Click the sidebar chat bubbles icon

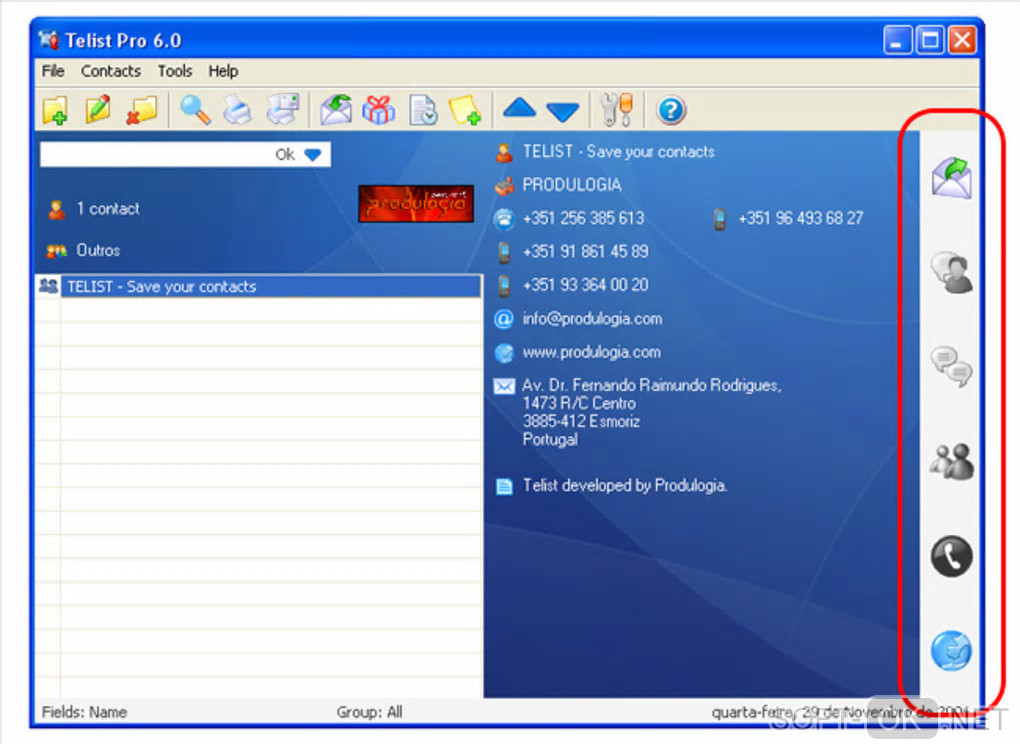tap(951, 367)
